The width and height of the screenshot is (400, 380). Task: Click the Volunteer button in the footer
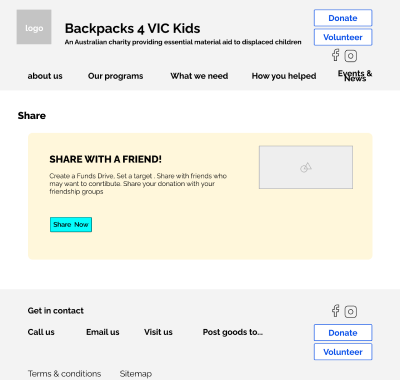click(x=343, y=352)
